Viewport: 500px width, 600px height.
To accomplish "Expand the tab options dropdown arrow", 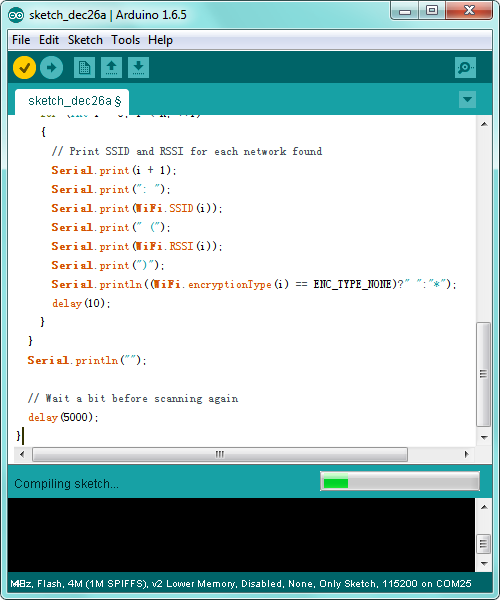I will coord(467,99).
